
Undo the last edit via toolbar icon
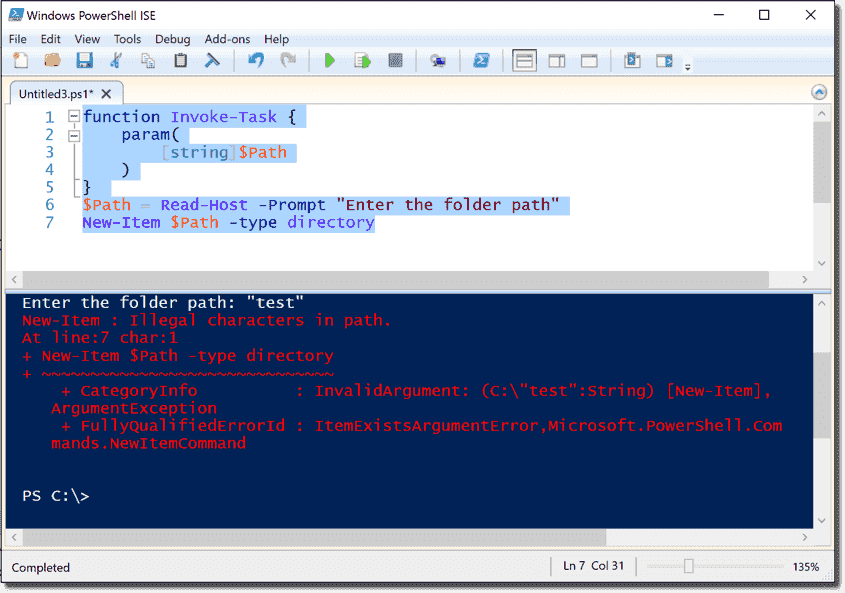tap(258, 60)
